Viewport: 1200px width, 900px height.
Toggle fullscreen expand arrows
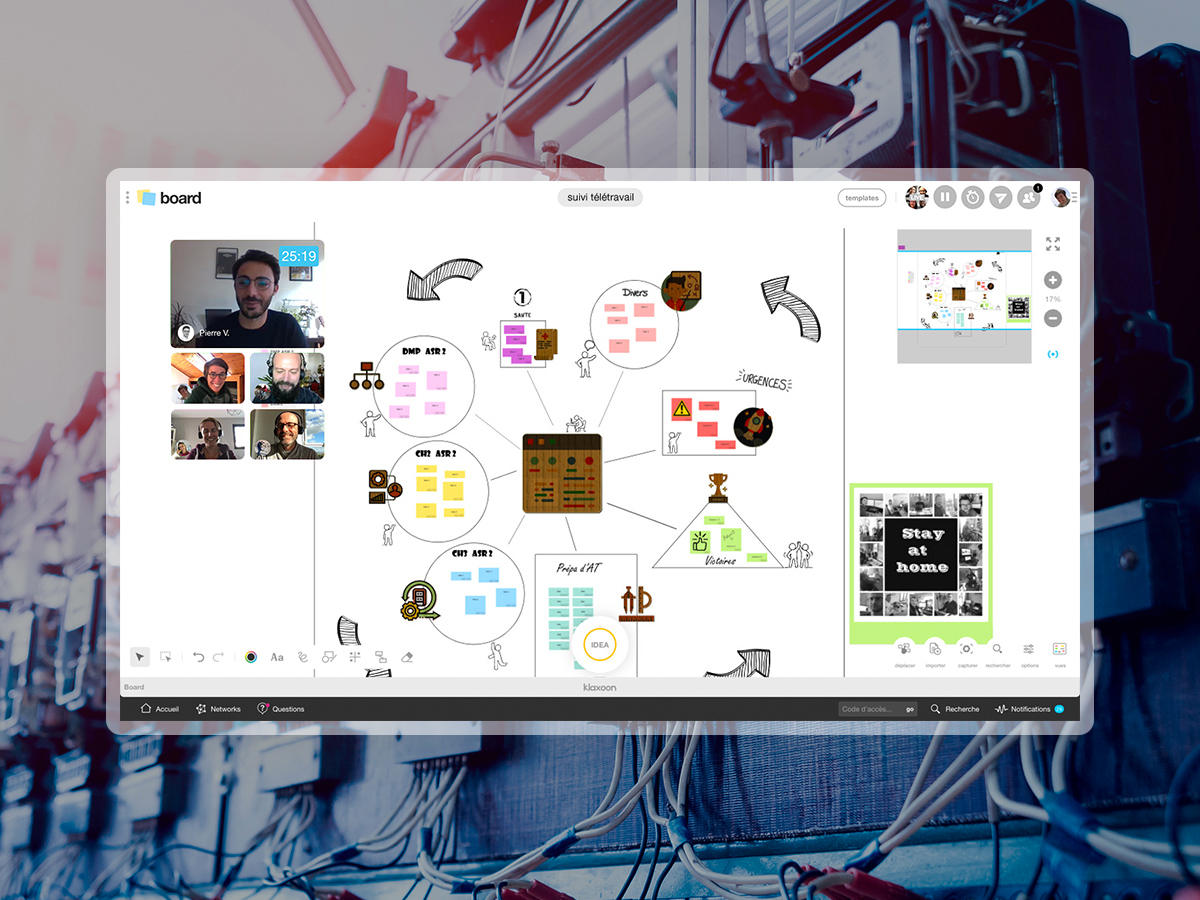[1052, 244]
